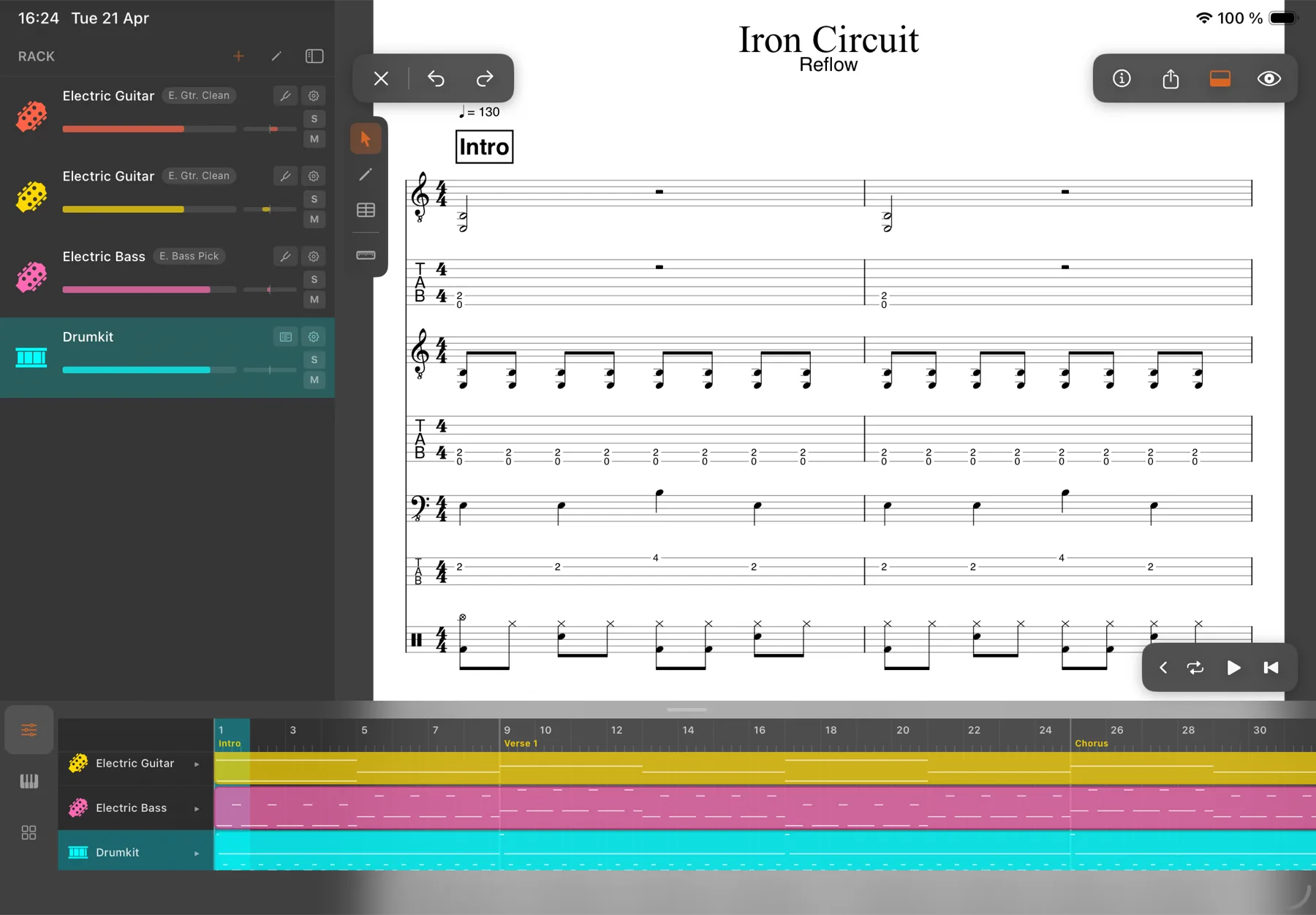This screenshot has height=915, width=1316.
Task: Share or export the score
Action: pos(1171,78)
